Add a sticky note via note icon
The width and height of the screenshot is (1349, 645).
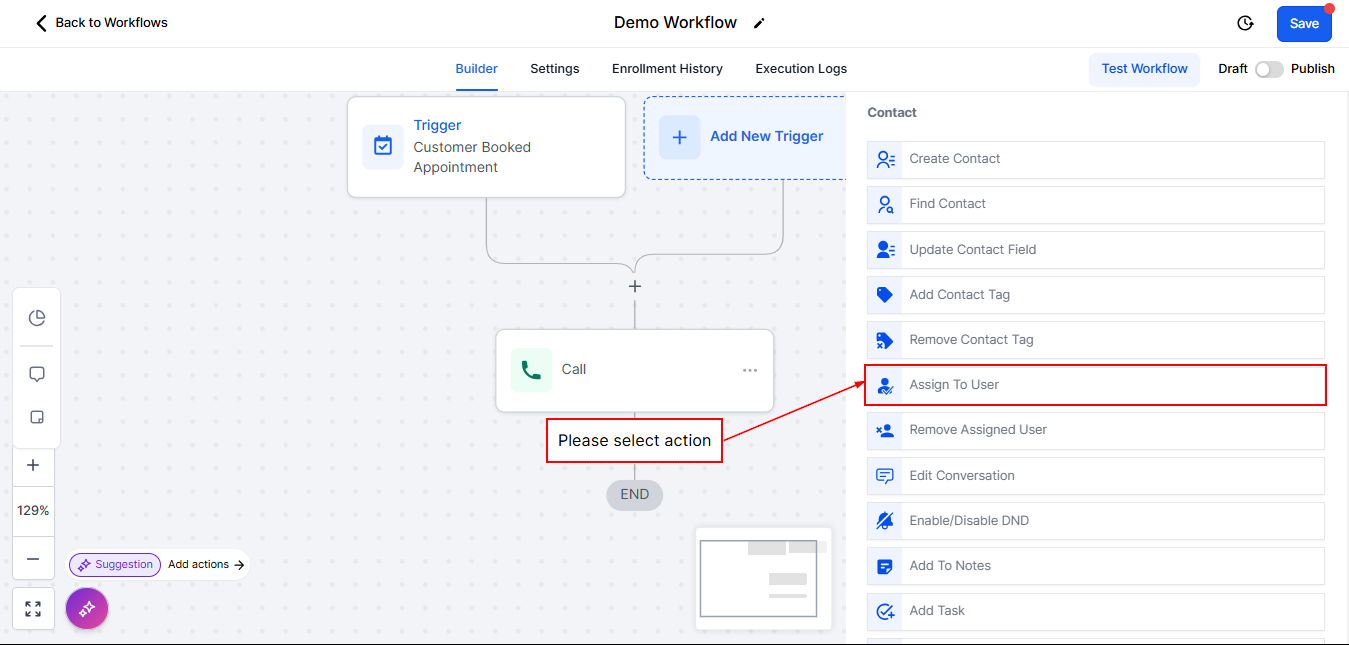coord(37,417)
